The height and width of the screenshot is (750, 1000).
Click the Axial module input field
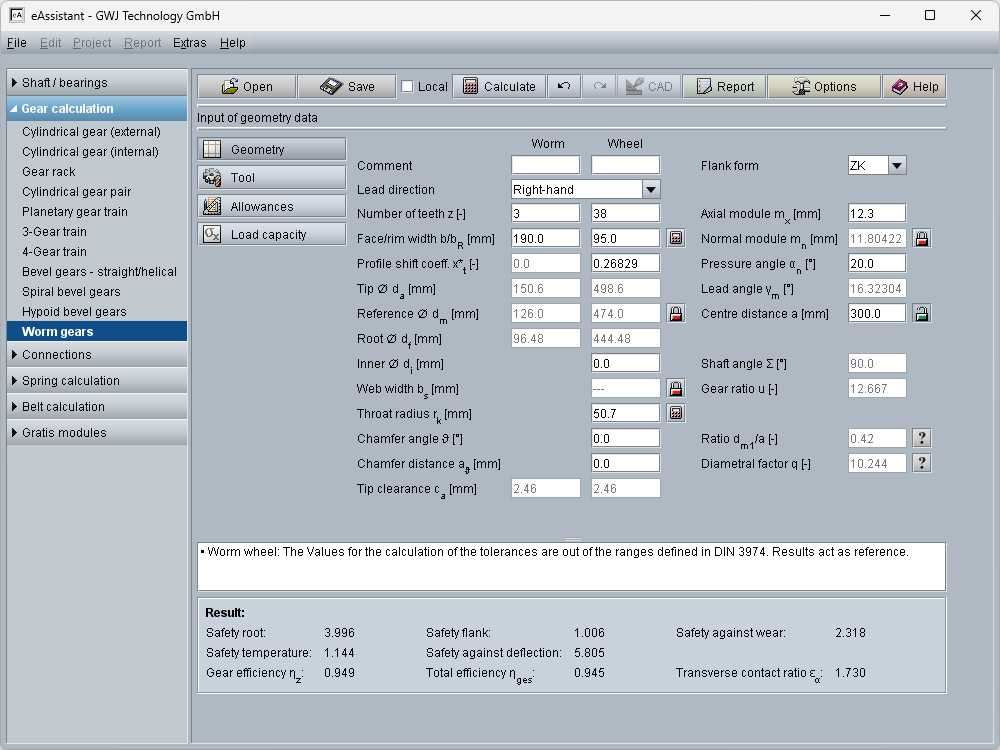pyautogui.click(x=876, y=213)
